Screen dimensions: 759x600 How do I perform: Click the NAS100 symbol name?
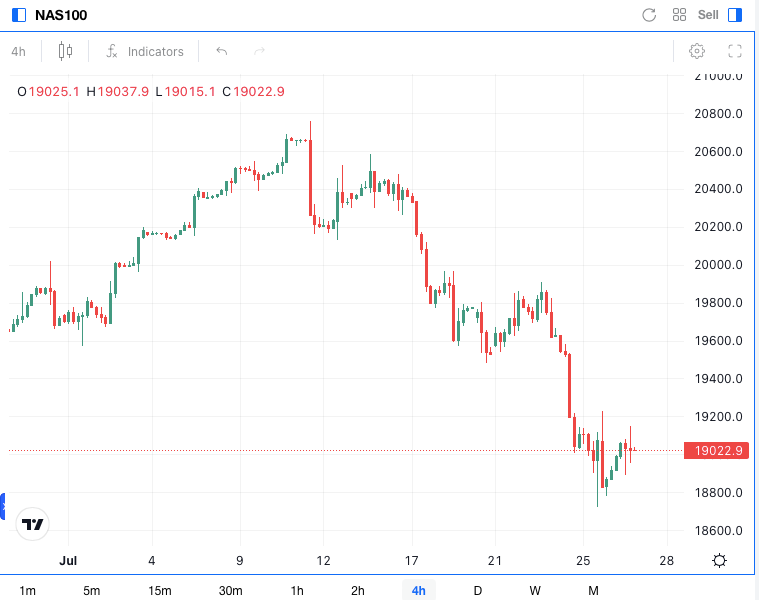[61, 15]
